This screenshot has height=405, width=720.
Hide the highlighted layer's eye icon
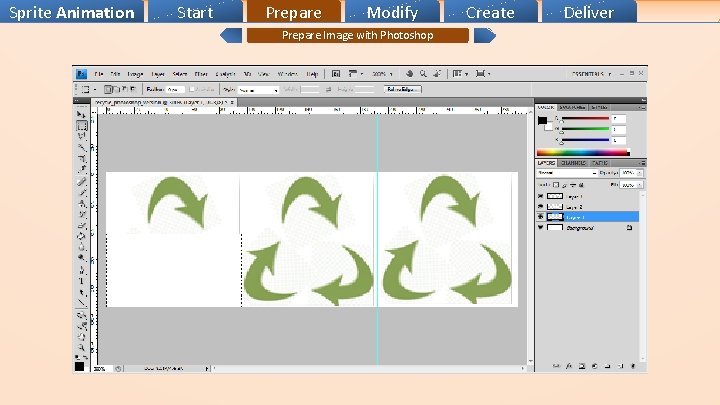pos(540,217)
